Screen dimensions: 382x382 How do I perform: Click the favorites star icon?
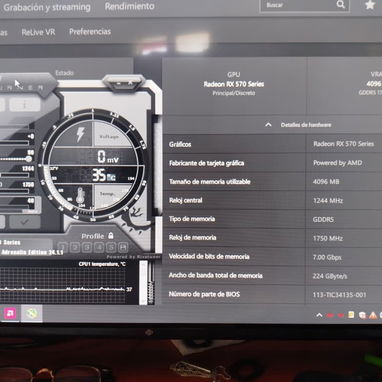(x=370, y=5)
